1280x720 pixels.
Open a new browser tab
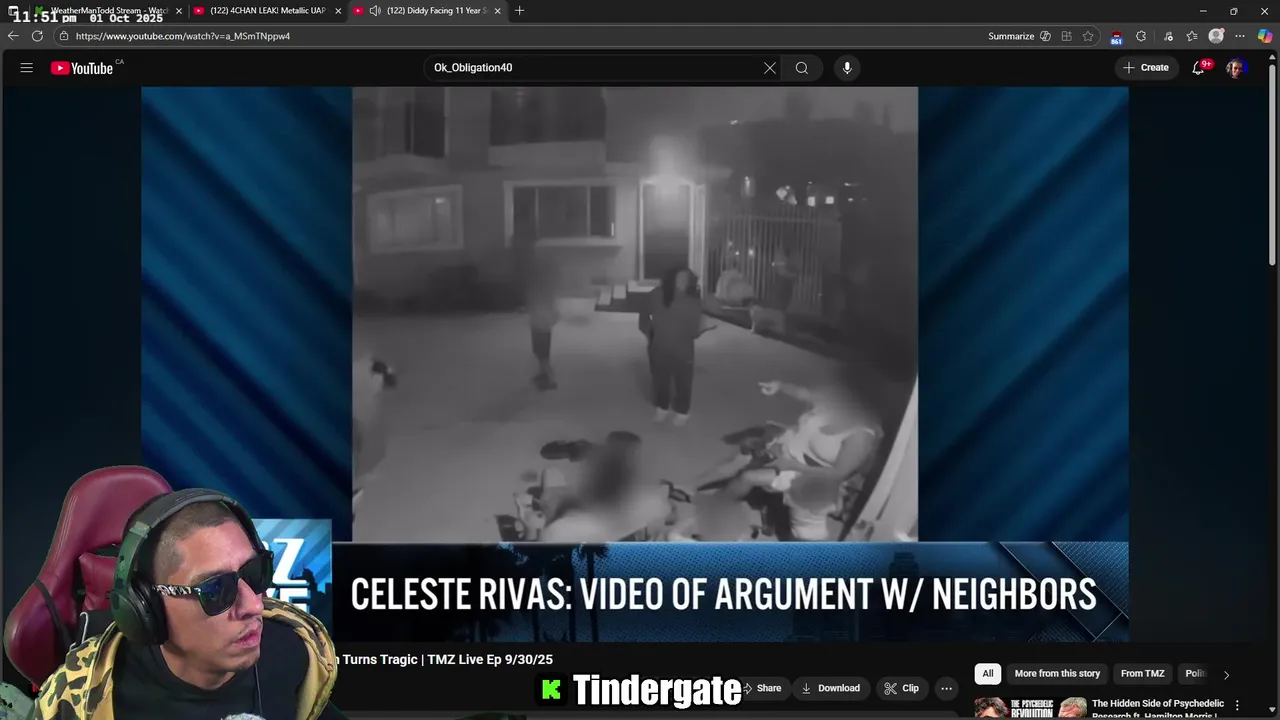tap(519, 11)
